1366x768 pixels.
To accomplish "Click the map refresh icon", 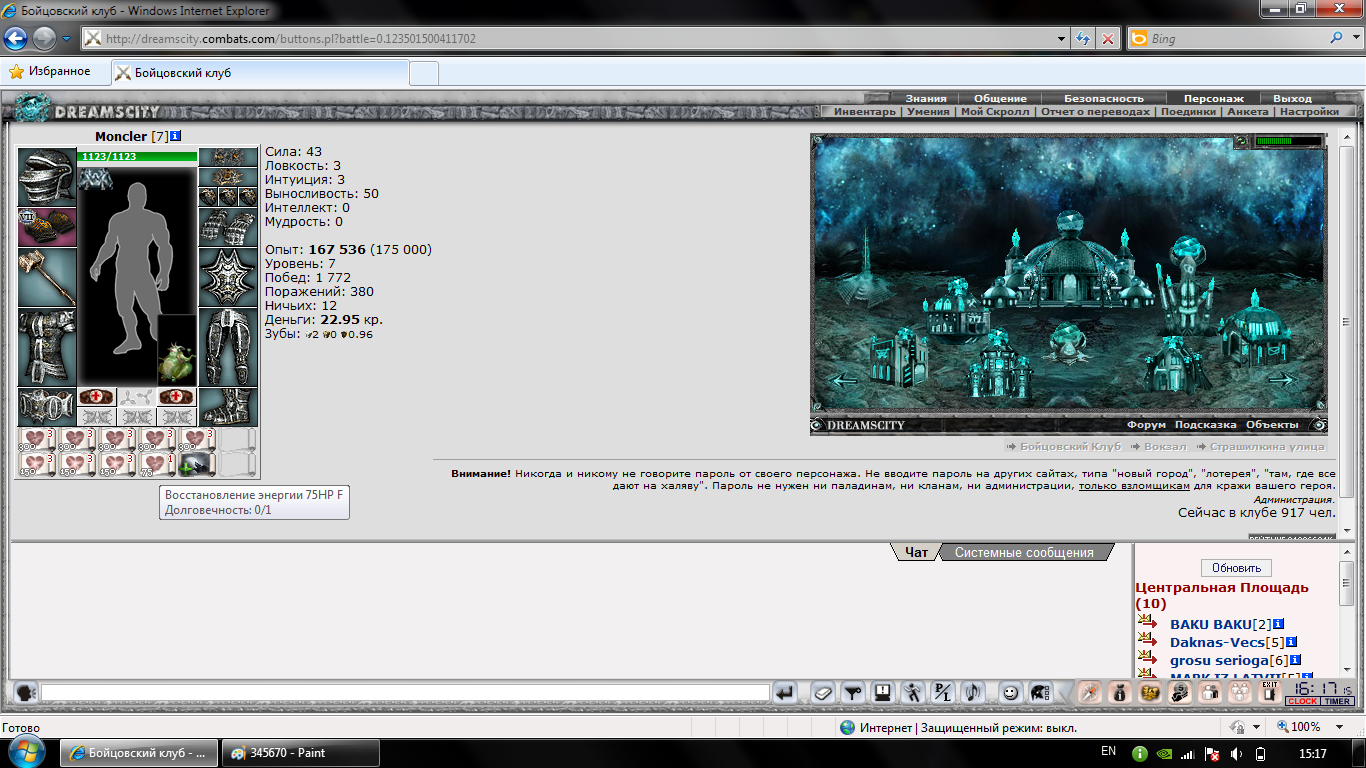I will coord(1240,141).
